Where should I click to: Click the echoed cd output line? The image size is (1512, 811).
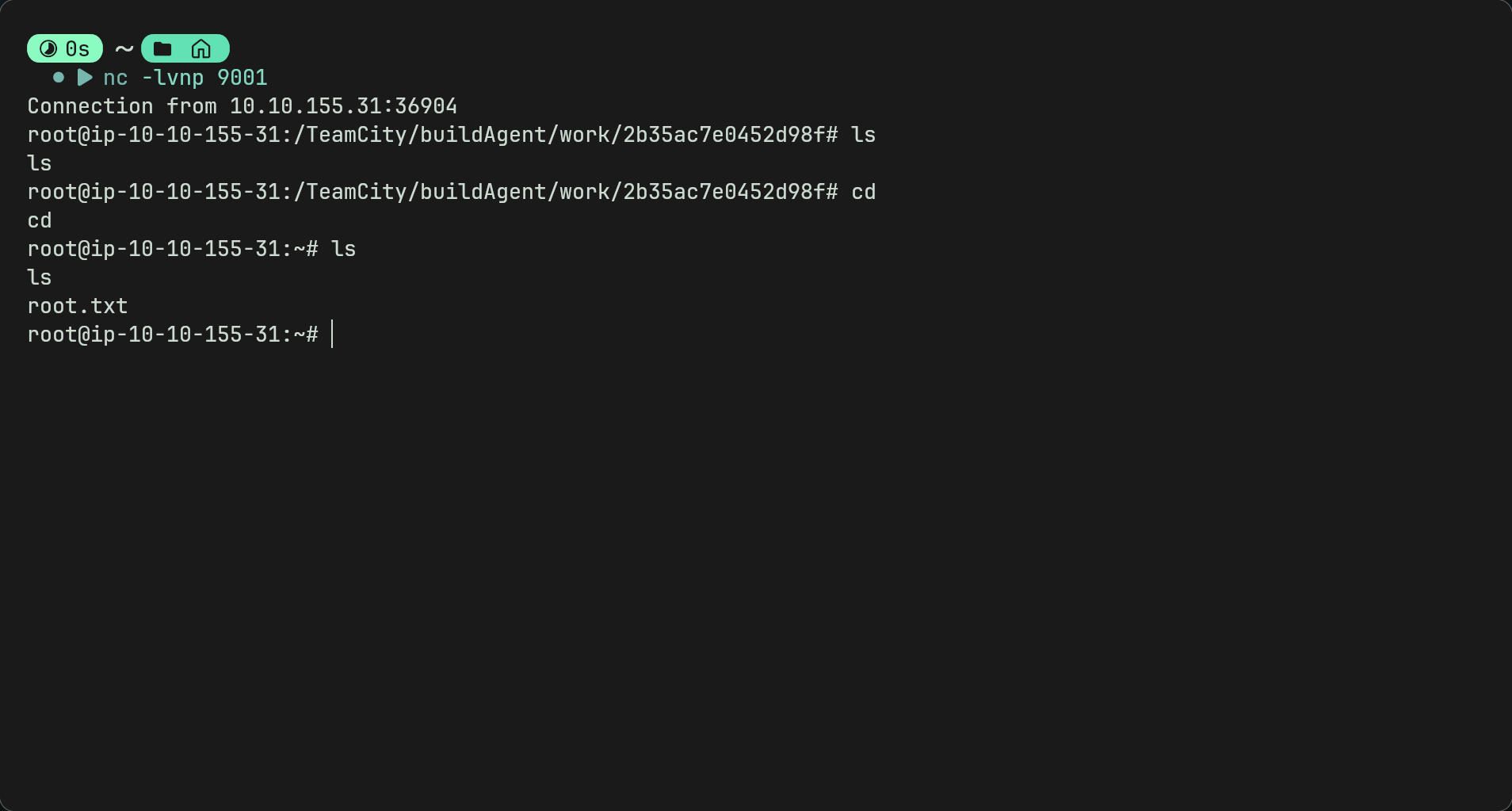pyautogui.click(x=40, y=220)
